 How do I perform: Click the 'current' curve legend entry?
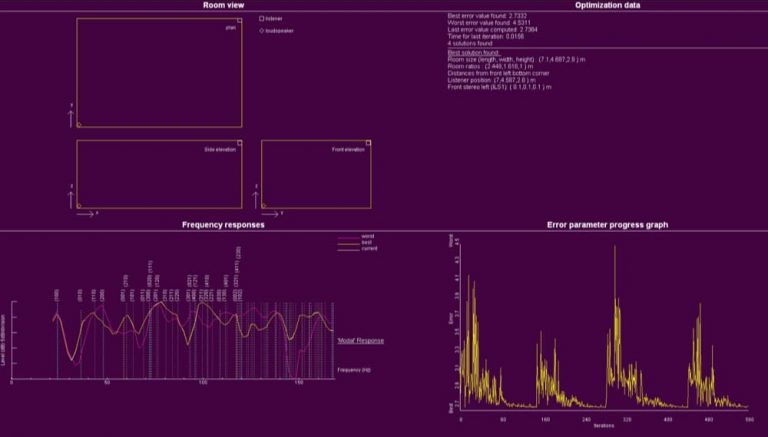[x=358, y=248]
